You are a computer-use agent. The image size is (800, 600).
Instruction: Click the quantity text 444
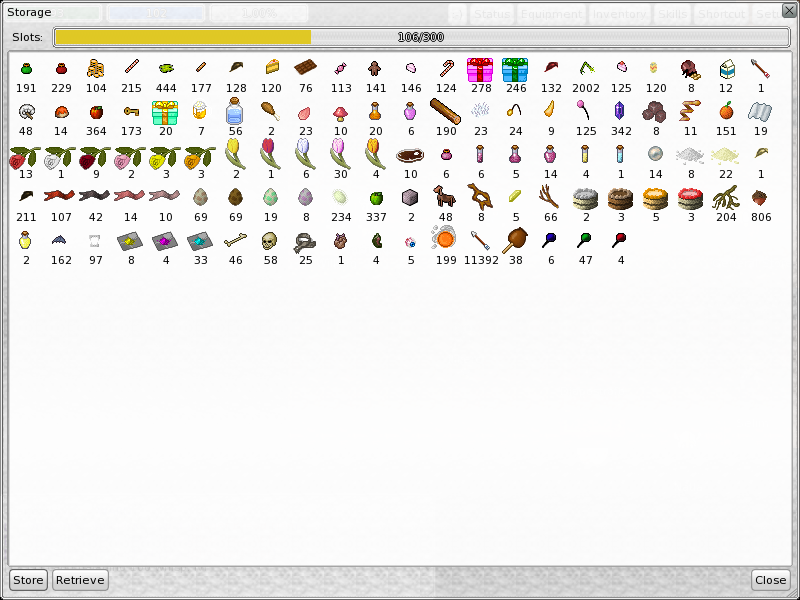point(166,88)
